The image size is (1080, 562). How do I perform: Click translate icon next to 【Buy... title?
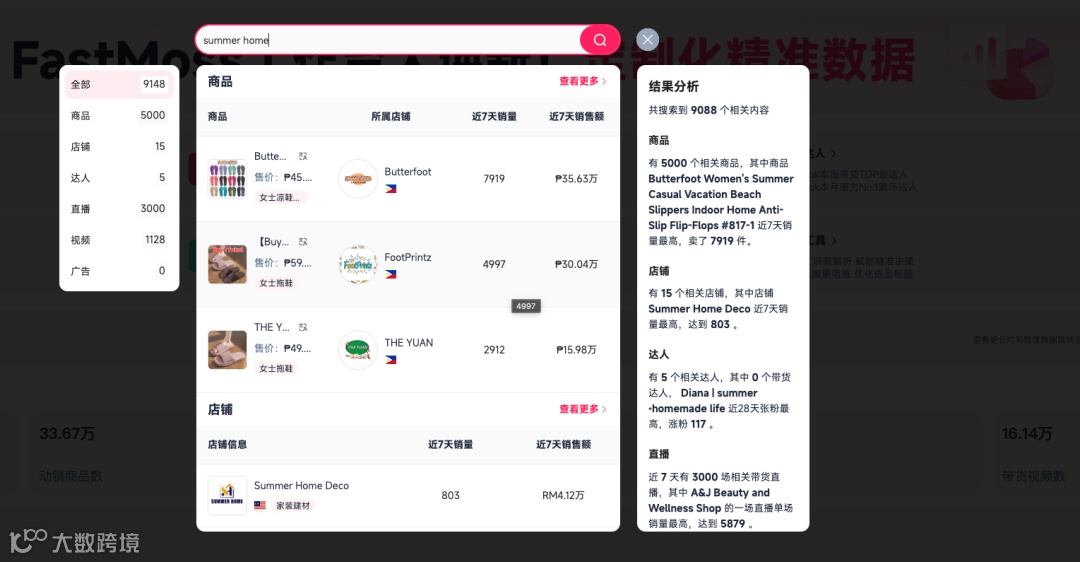(x=303, y=242)
